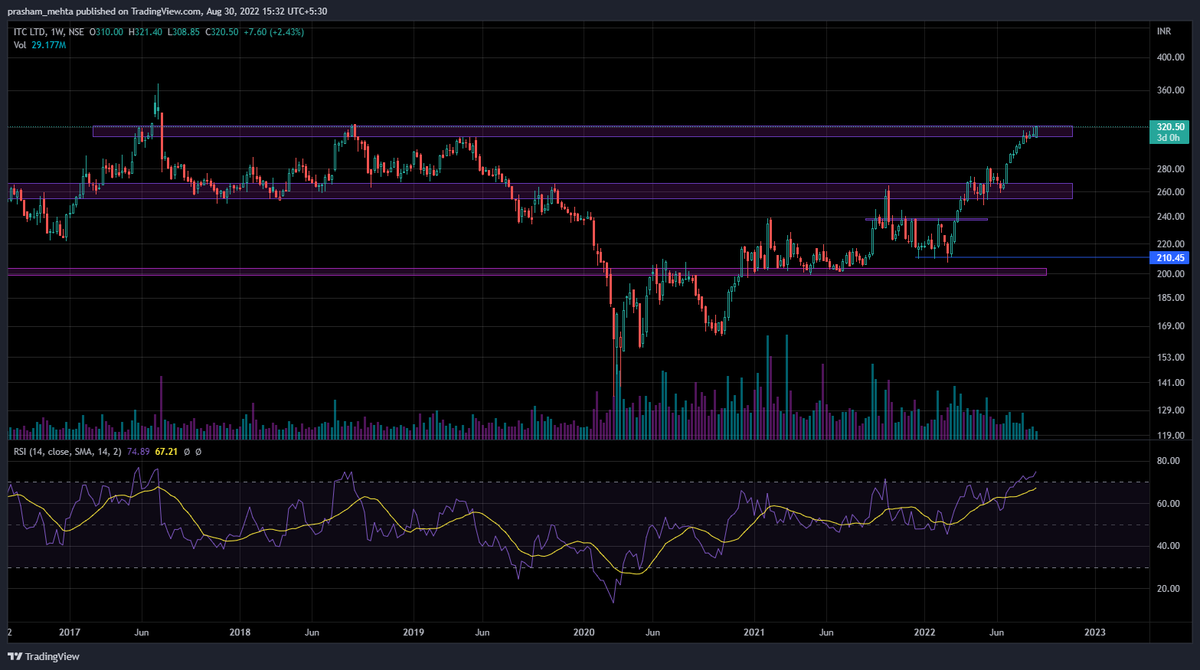Click the 400.00 price axis label

coord(1170,58)
